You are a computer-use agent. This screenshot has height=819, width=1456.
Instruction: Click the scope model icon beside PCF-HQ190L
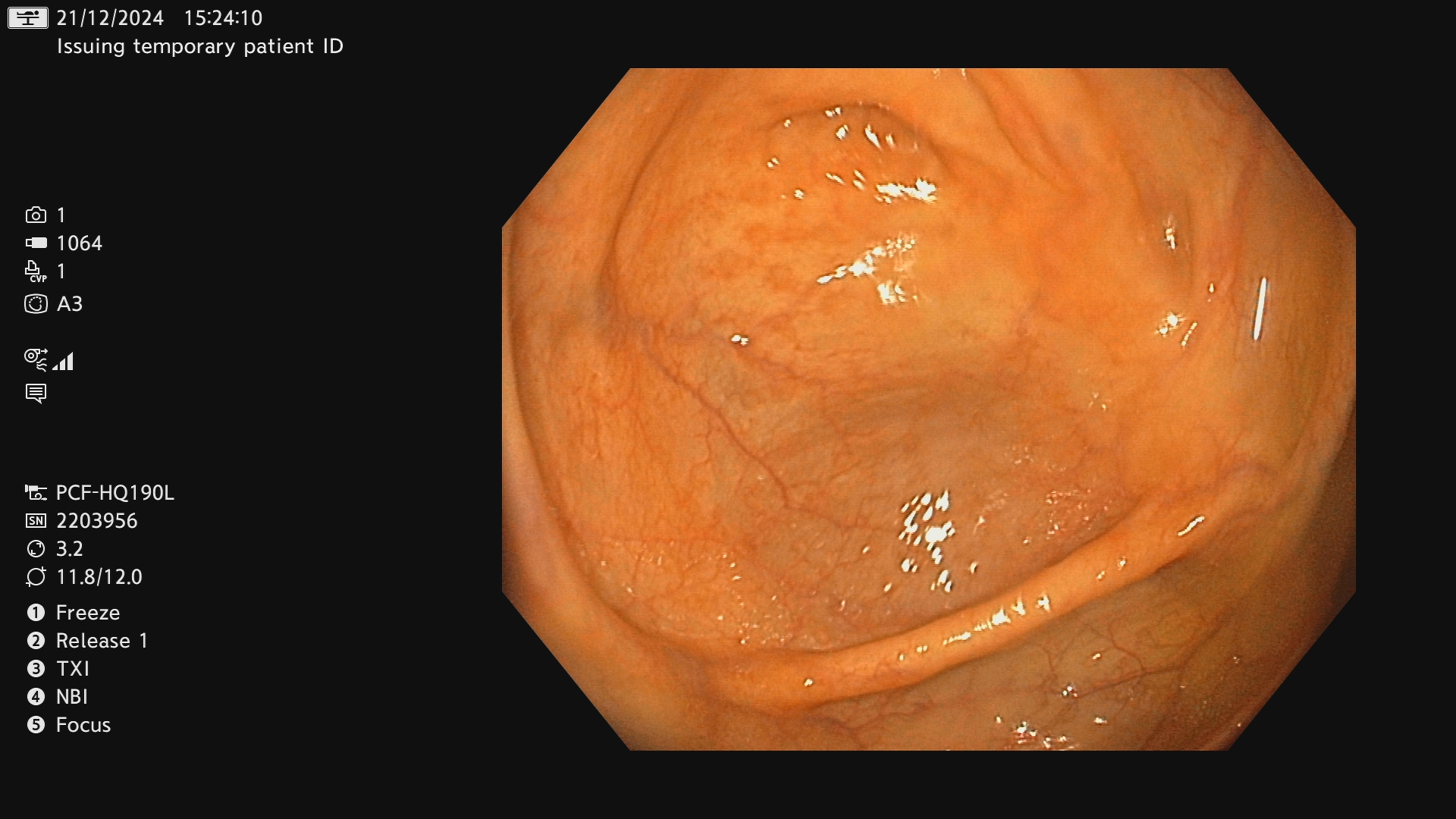pyautogui.click(x=36, y=493)
